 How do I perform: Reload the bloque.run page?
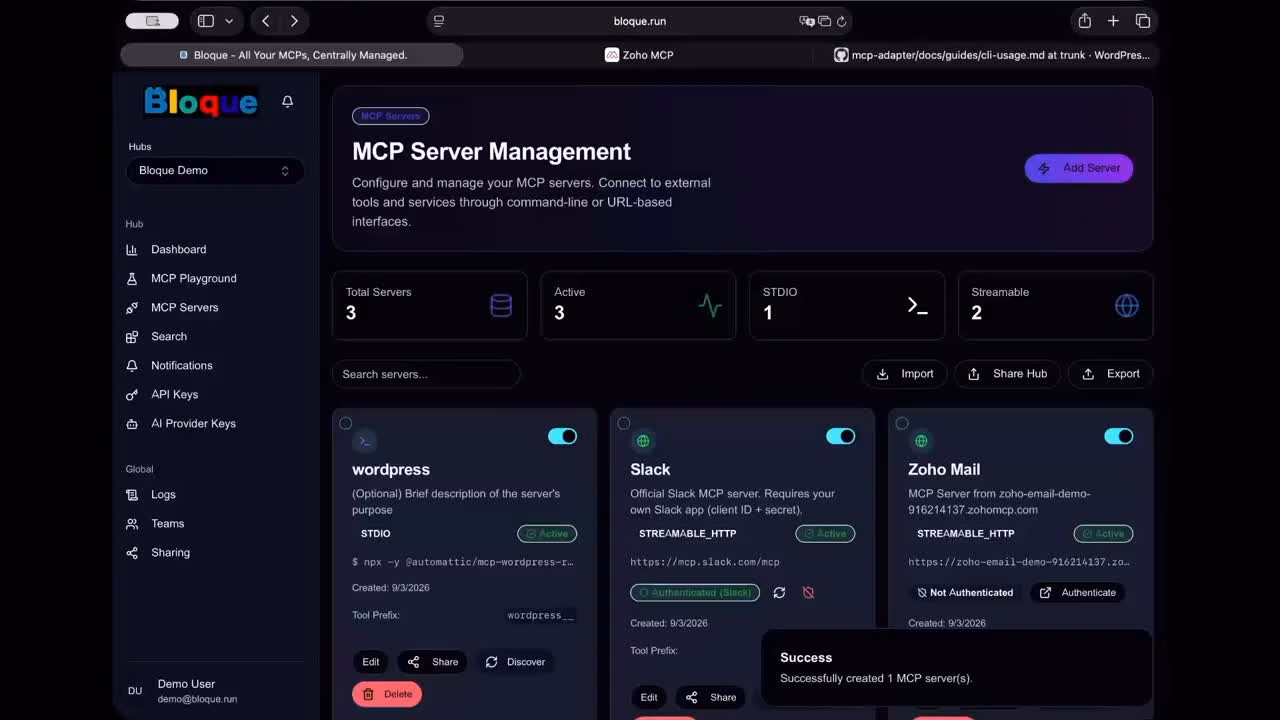point(841,21)
